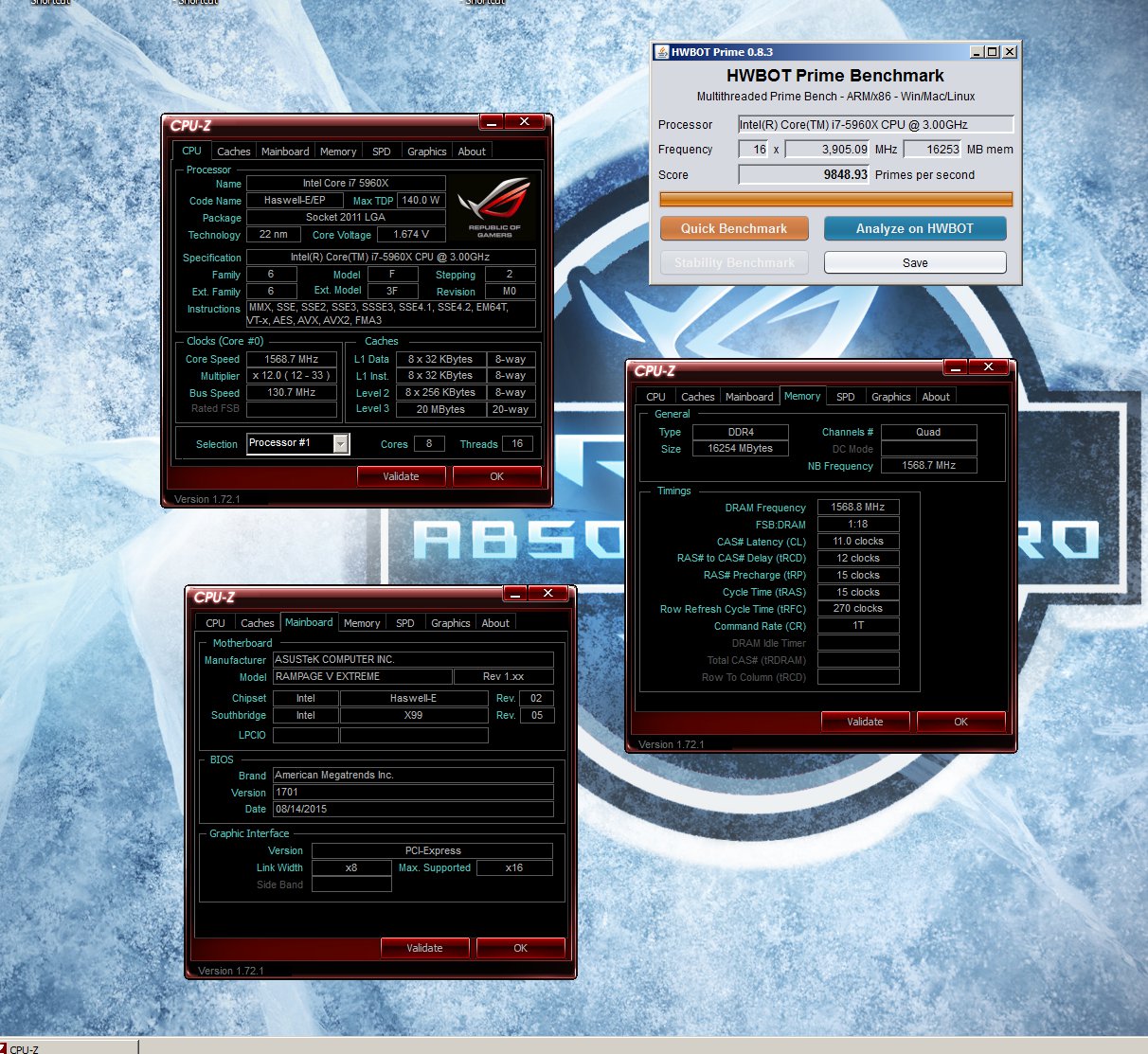The image size is (1148, 1054).
Task: Click the "DDR4" memory type value
Action: pos(741,432)
